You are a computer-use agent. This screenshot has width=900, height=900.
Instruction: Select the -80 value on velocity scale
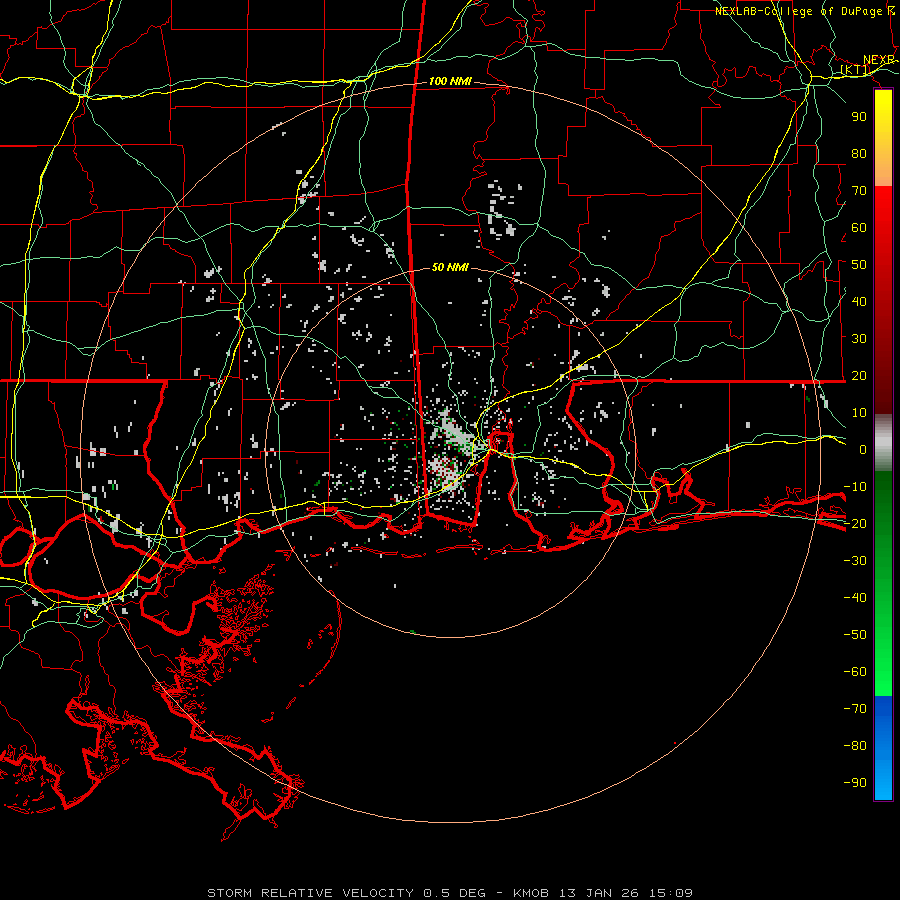855,746
